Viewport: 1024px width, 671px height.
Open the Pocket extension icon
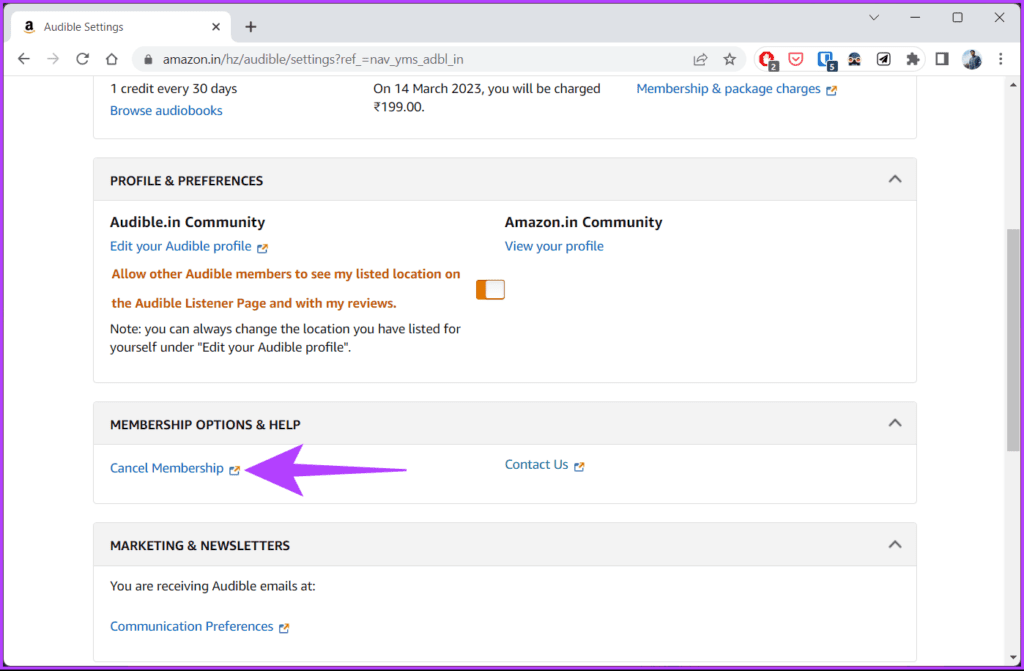click(x=795, y=59)
